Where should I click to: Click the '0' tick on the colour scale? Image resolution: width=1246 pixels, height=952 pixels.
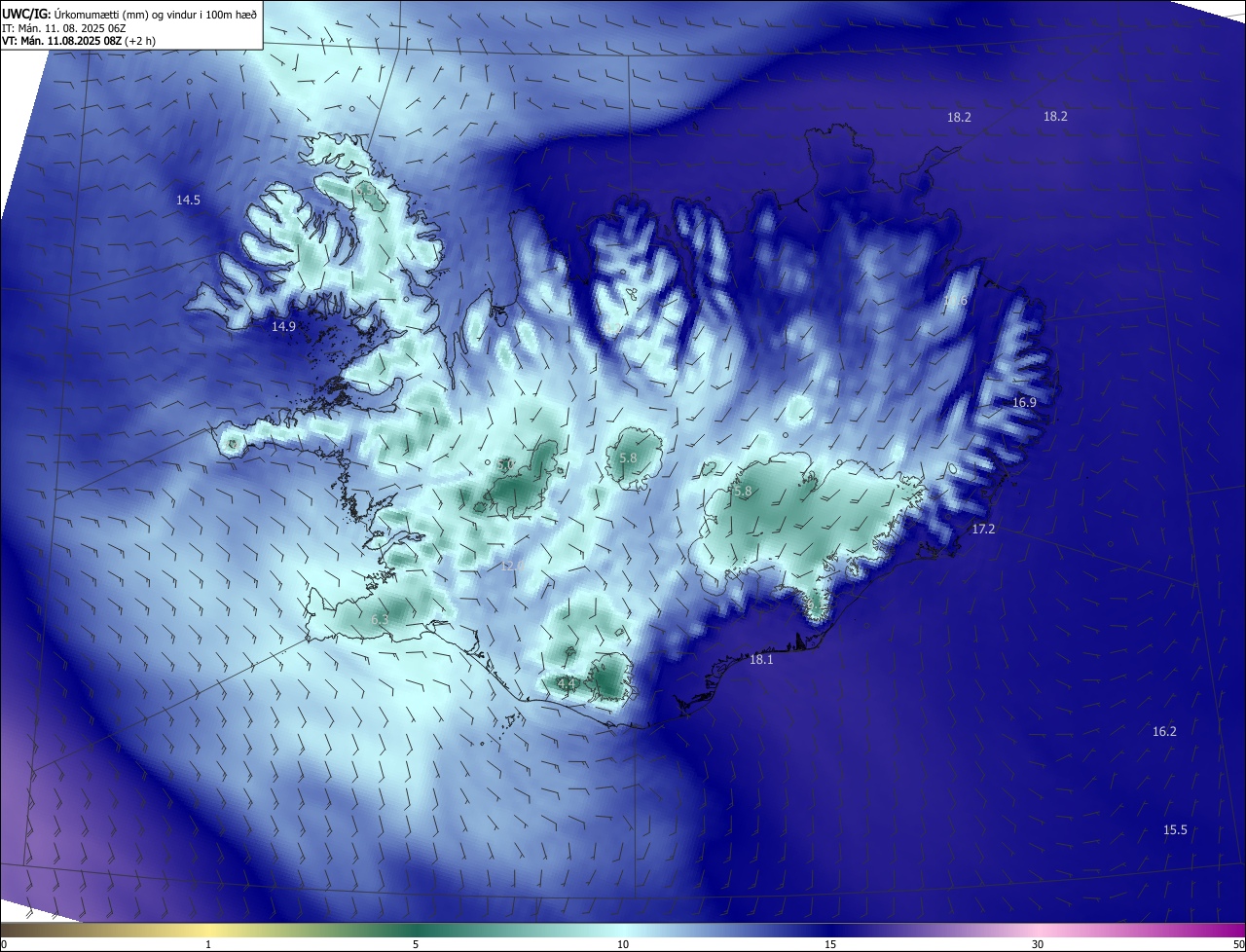pyautogui.click(x=4, y=944)
